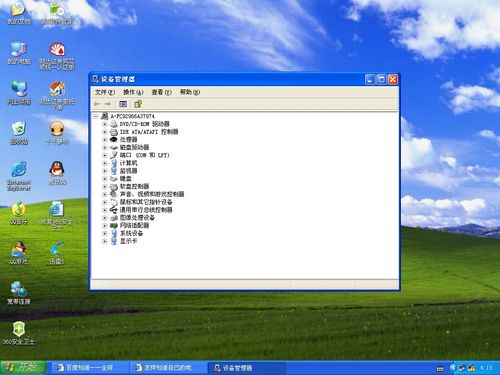
Task: Expand the 图像处理设备 node
Action: pyautogui.click(x=104, y=218)
